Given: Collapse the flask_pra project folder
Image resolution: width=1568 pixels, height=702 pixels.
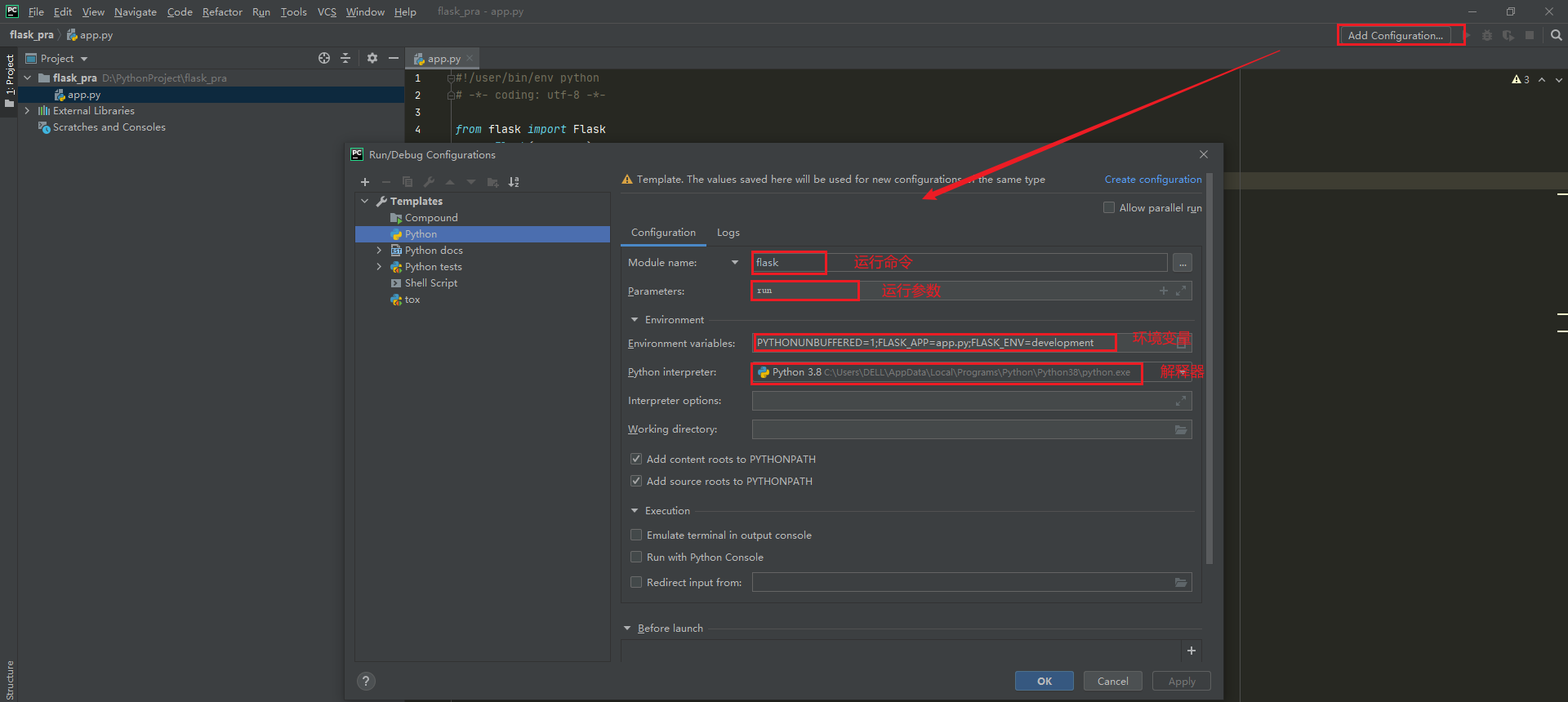Looking at the screenshot, I should coord(28,78).
